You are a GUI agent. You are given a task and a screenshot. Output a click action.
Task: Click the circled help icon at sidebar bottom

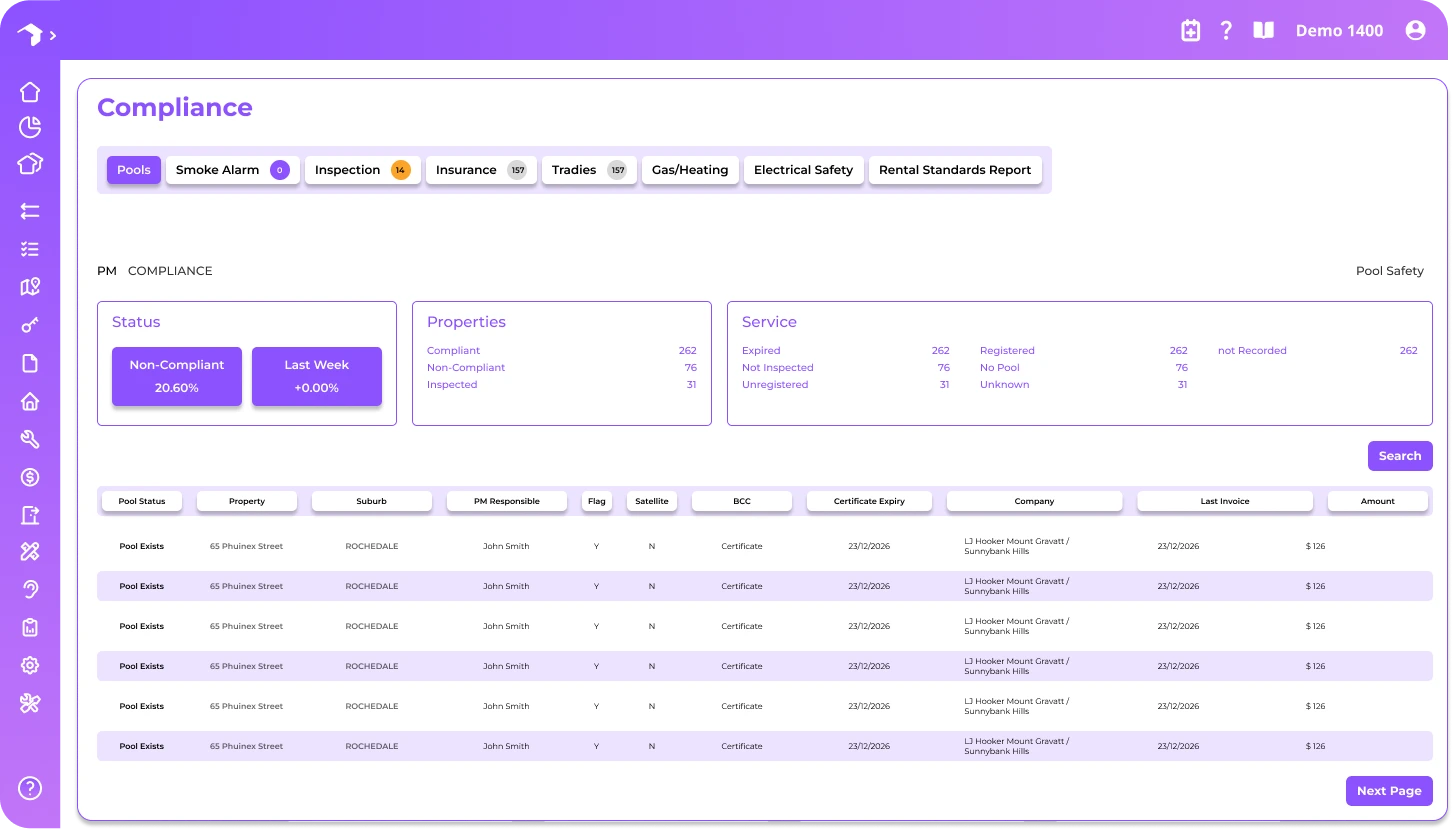[x=30, y=788]
